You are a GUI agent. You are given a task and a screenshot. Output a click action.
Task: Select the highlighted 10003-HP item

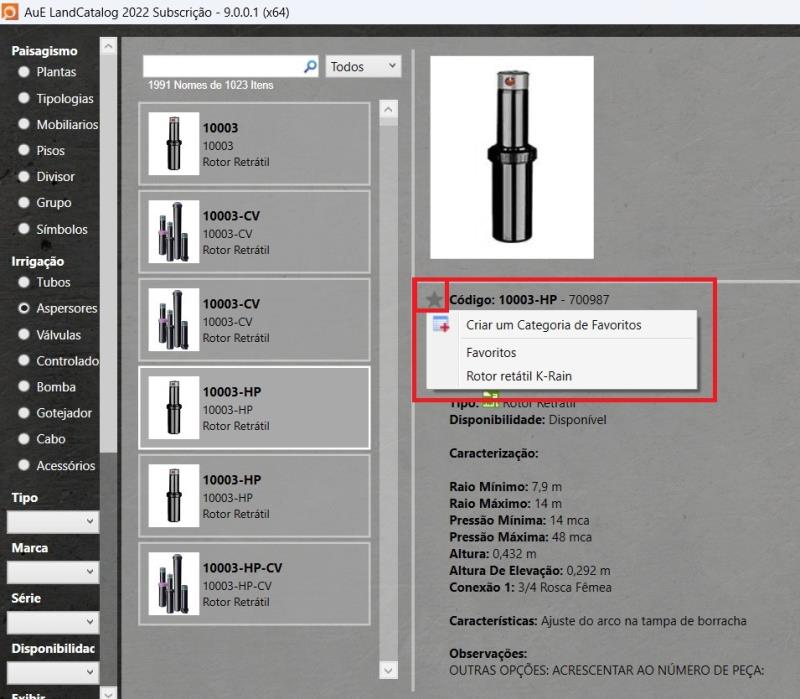coord(254,408)
